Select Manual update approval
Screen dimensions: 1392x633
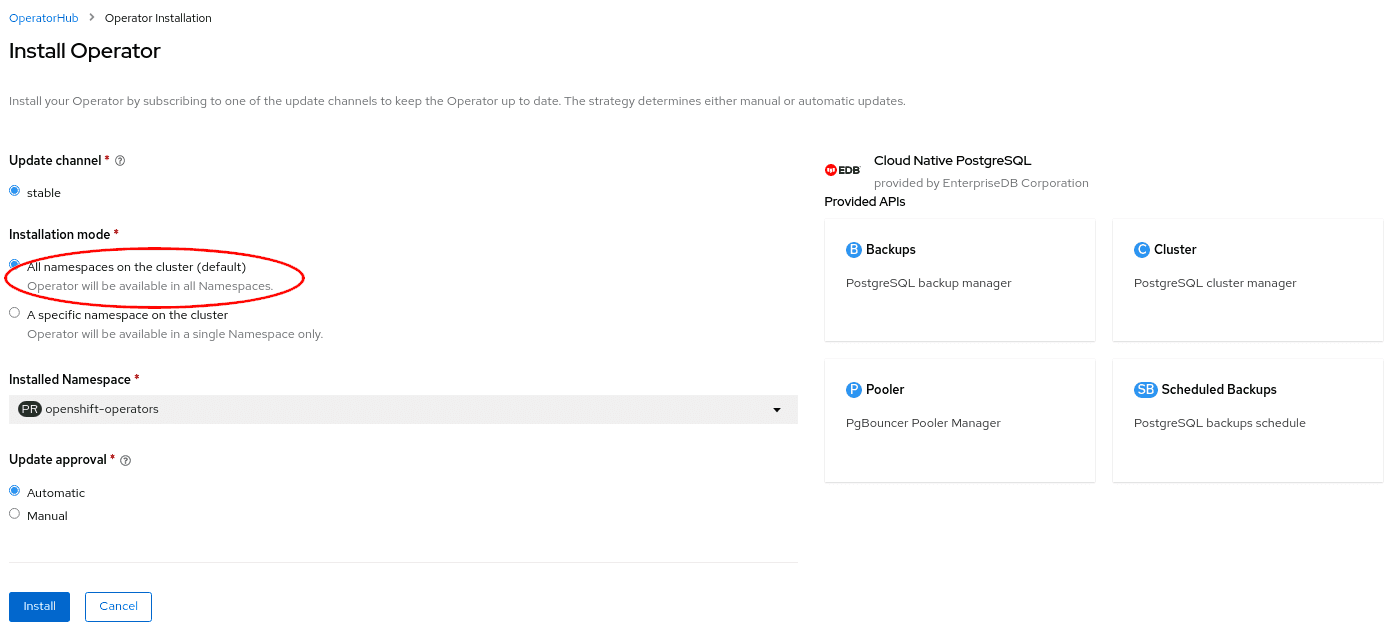coord(14,512)
